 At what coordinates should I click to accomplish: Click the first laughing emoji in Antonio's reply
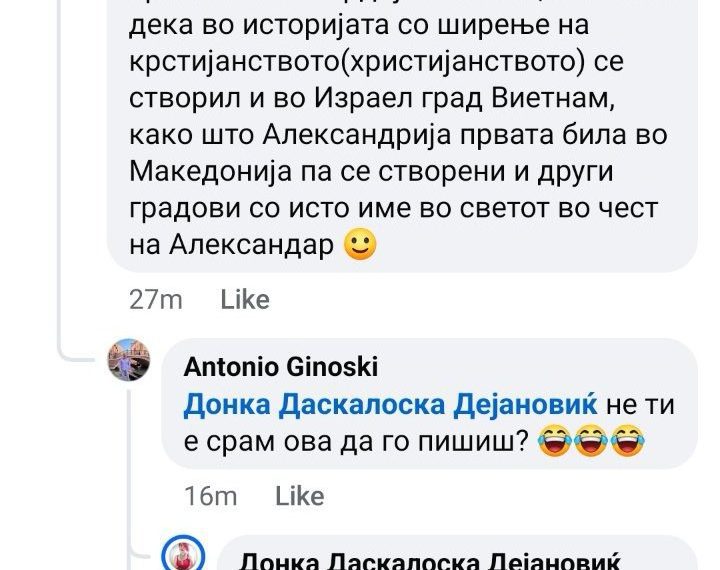554,441
